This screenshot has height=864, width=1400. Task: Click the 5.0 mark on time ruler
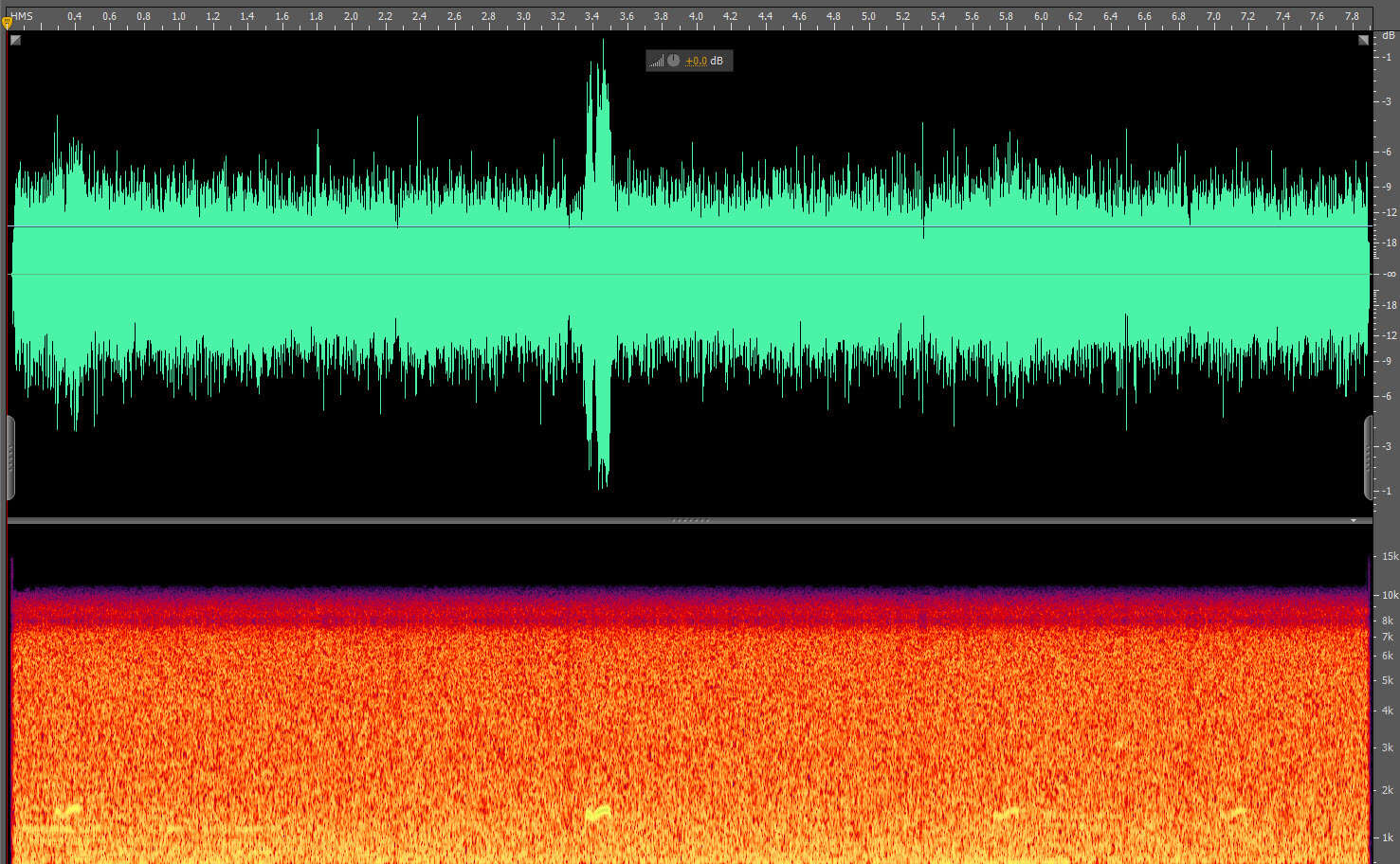(x=868, y=16)
